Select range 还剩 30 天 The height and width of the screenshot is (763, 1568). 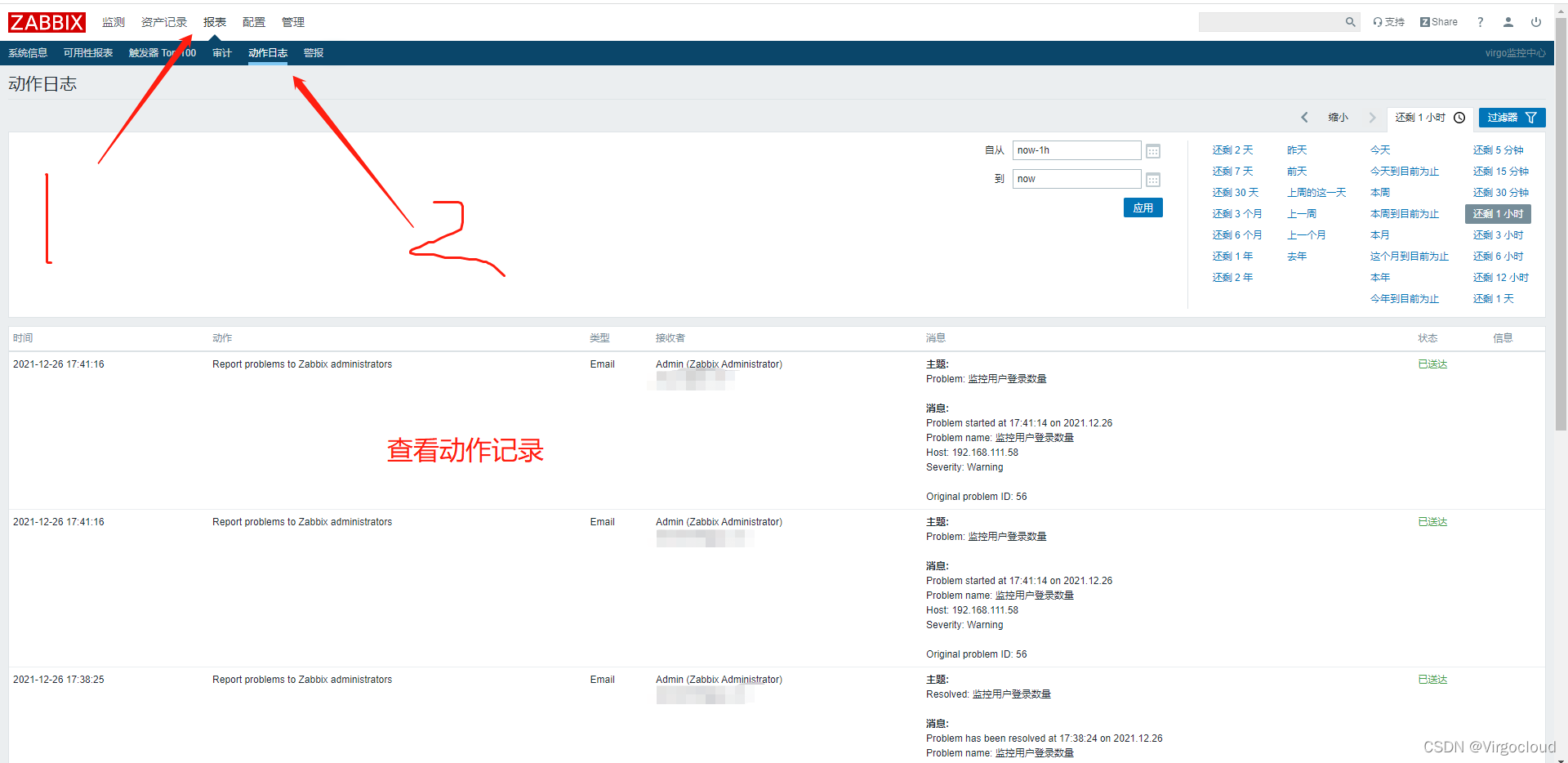1236,193
